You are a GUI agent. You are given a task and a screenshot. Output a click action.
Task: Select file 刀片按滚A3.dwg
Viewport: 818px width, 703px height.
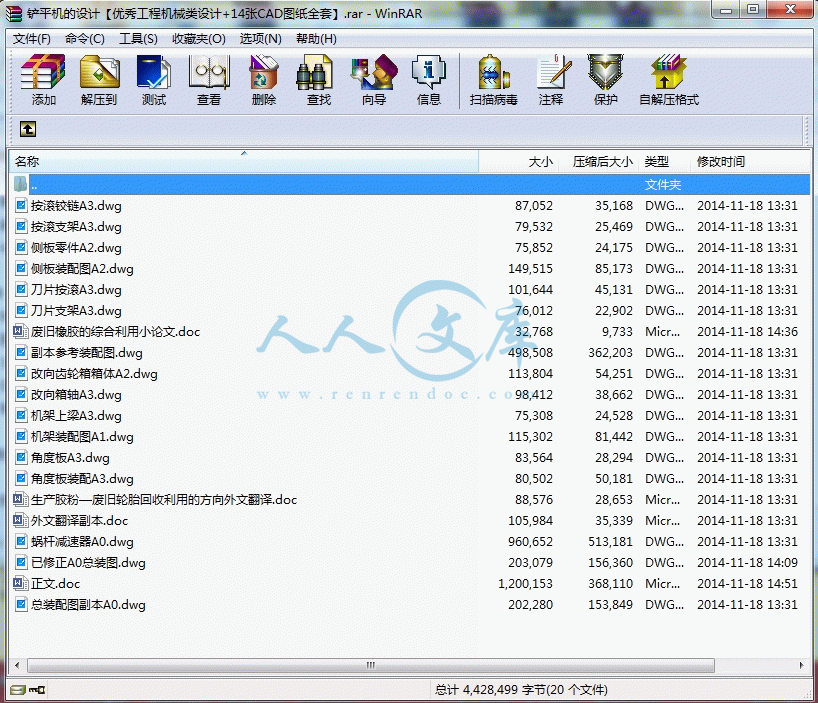pyautogui.click(x=76, y=289)
